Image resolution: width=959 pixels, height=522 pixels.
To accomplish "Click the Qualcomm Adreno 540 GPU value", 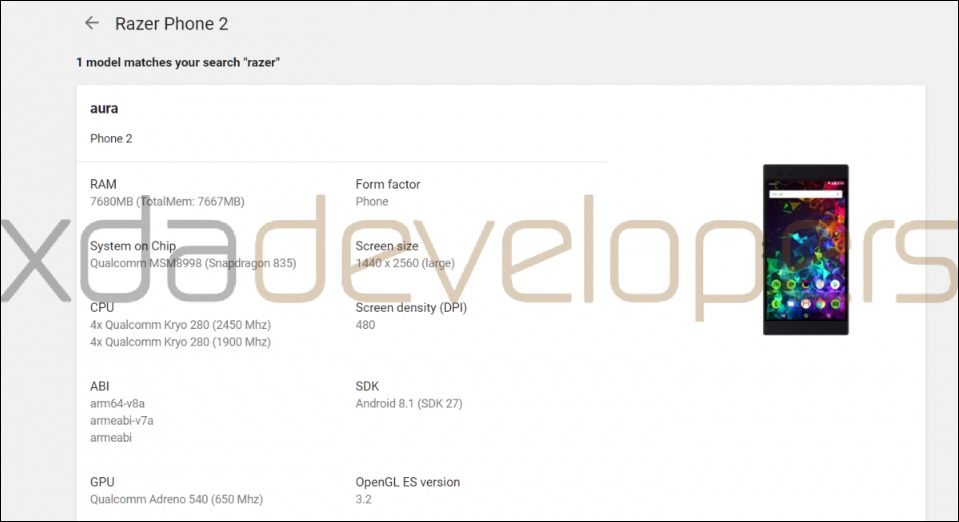I will coord(176,499).
